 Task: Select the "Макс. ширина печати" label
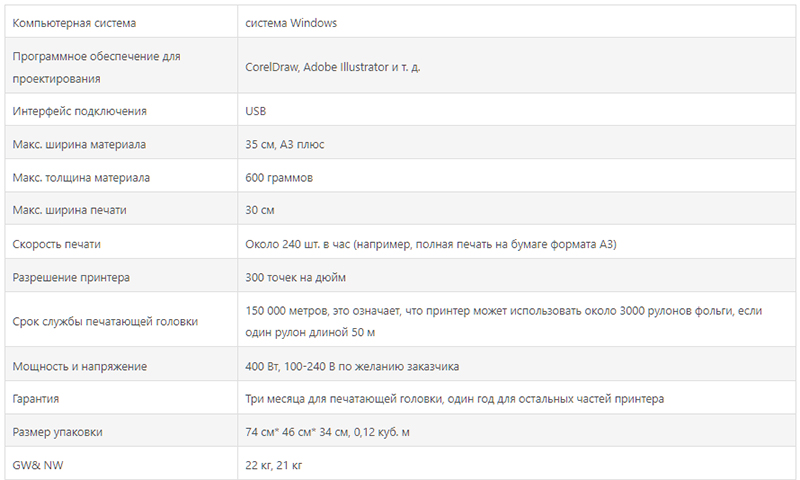tap(70, 210)
